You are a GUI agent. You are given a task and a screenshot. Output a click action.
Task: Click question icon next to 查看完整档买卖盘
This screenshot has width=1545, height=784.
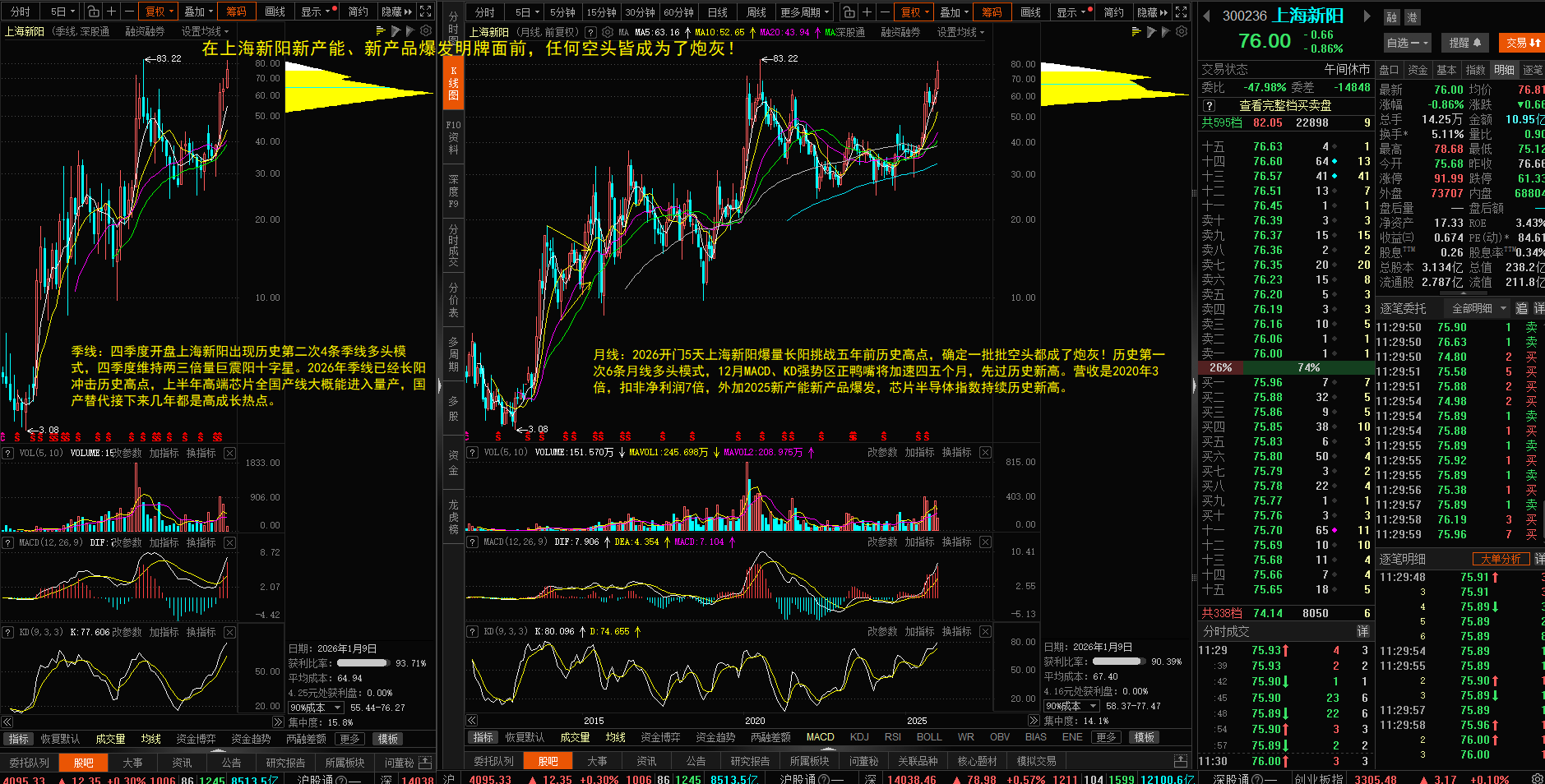[x=1209, y=105]
